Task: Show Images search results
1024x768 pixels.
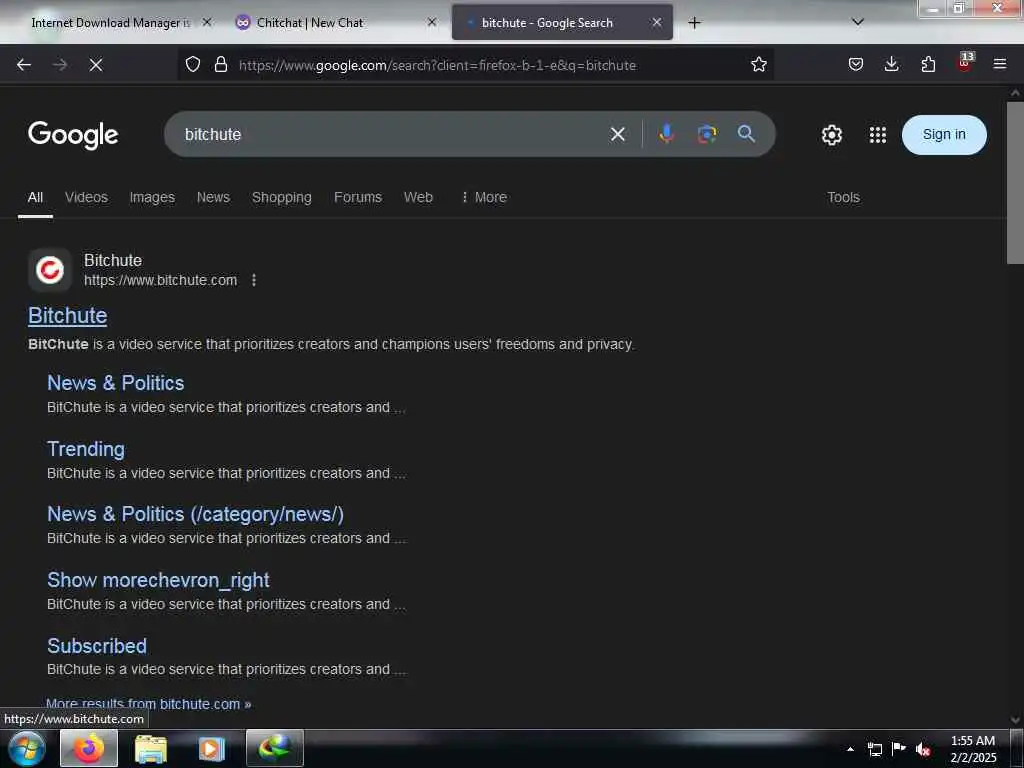Action: point(152,197)
